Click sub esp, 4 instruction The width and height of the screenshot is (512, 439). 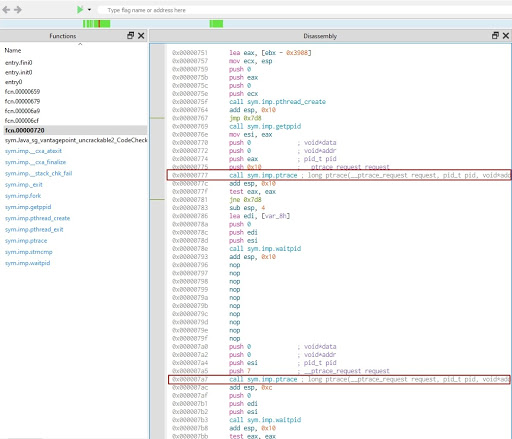pos(247,208)
